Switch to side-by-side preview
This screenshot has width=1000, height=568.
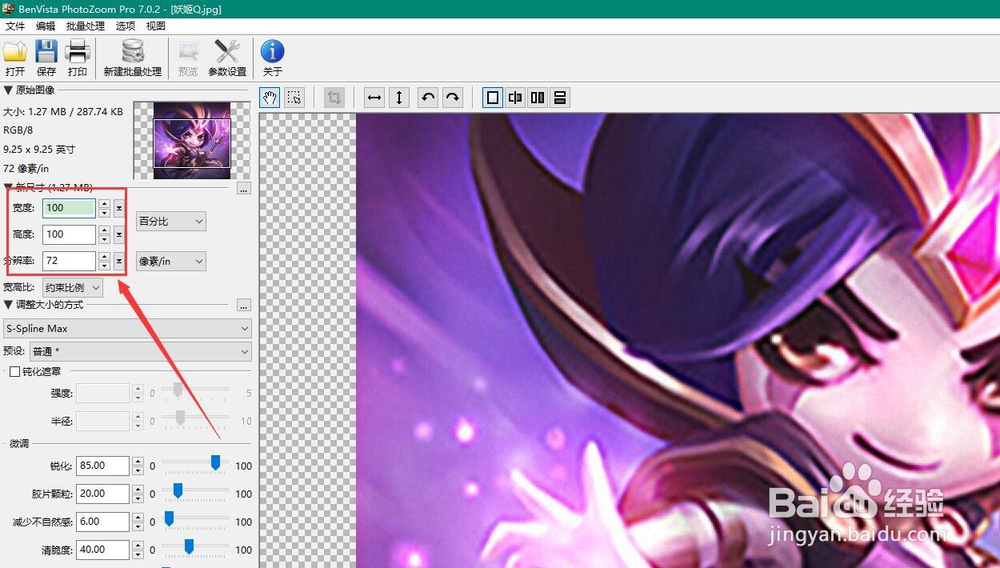point(538,98)
